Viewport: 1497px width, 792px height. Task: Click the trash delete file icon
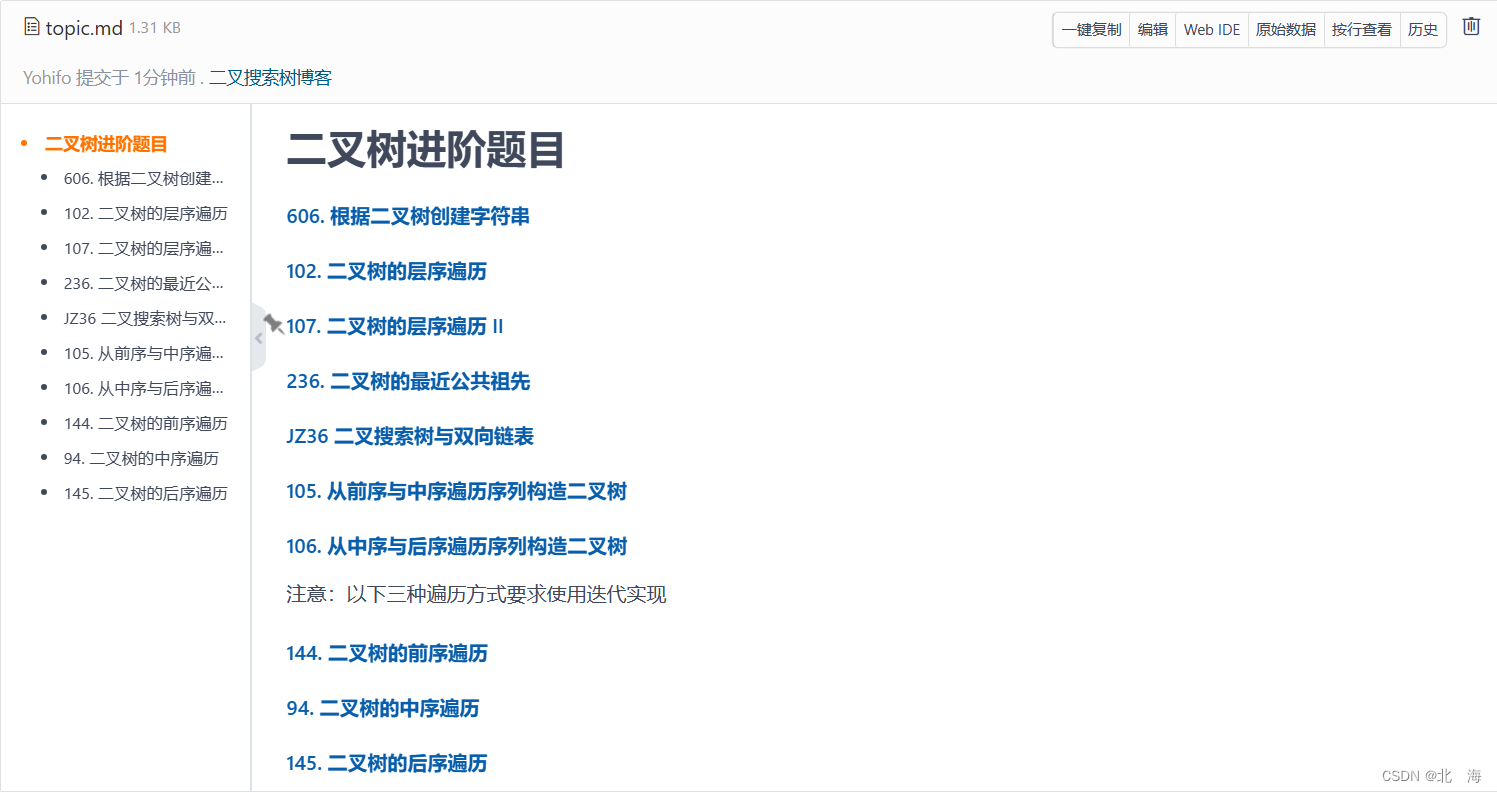[1471, 27]
